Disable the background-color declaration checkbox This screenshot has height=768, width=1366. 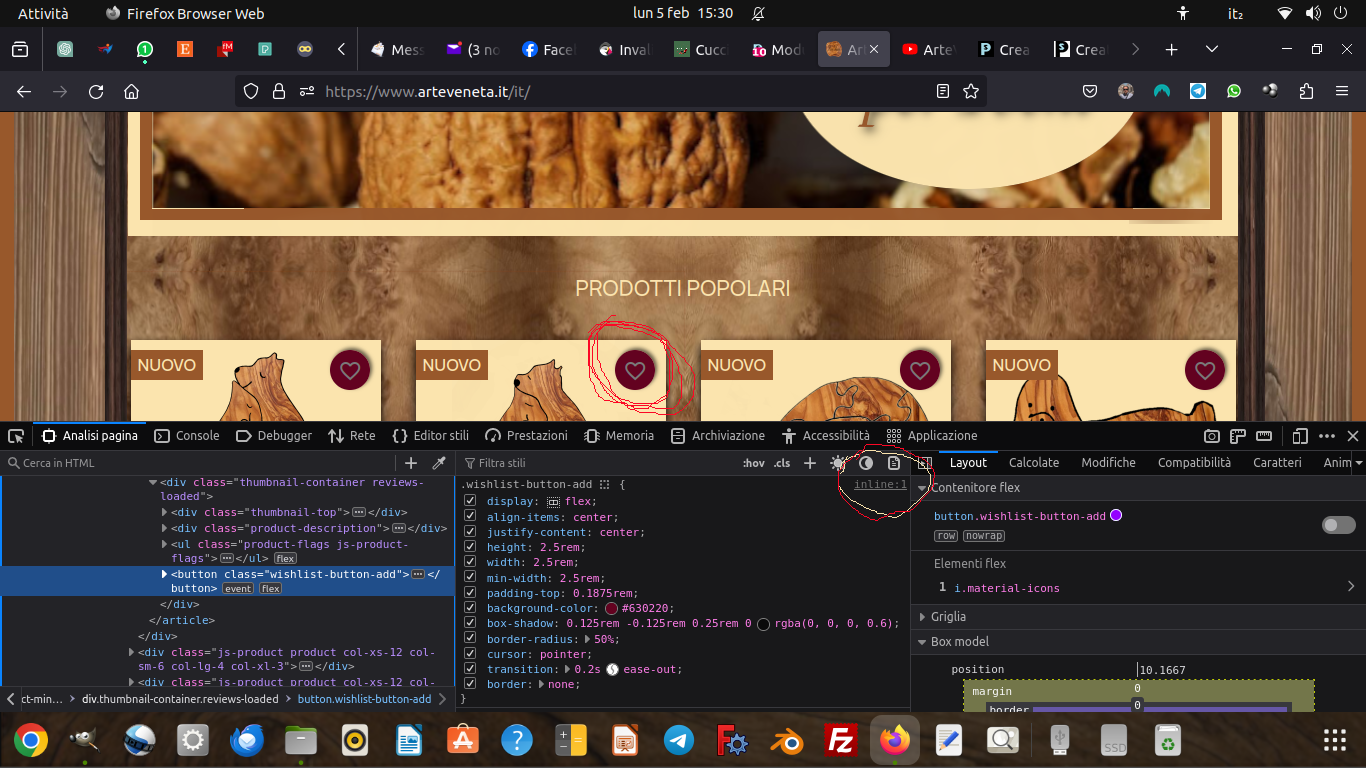point(470,608)
